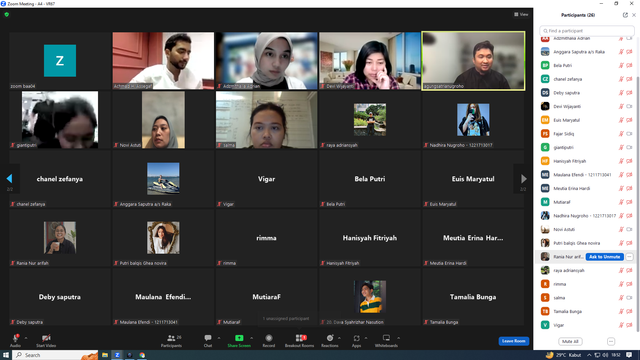The image size is (640, 360).
Task: Select Novi Astuti's video tile
Action: 163,120
